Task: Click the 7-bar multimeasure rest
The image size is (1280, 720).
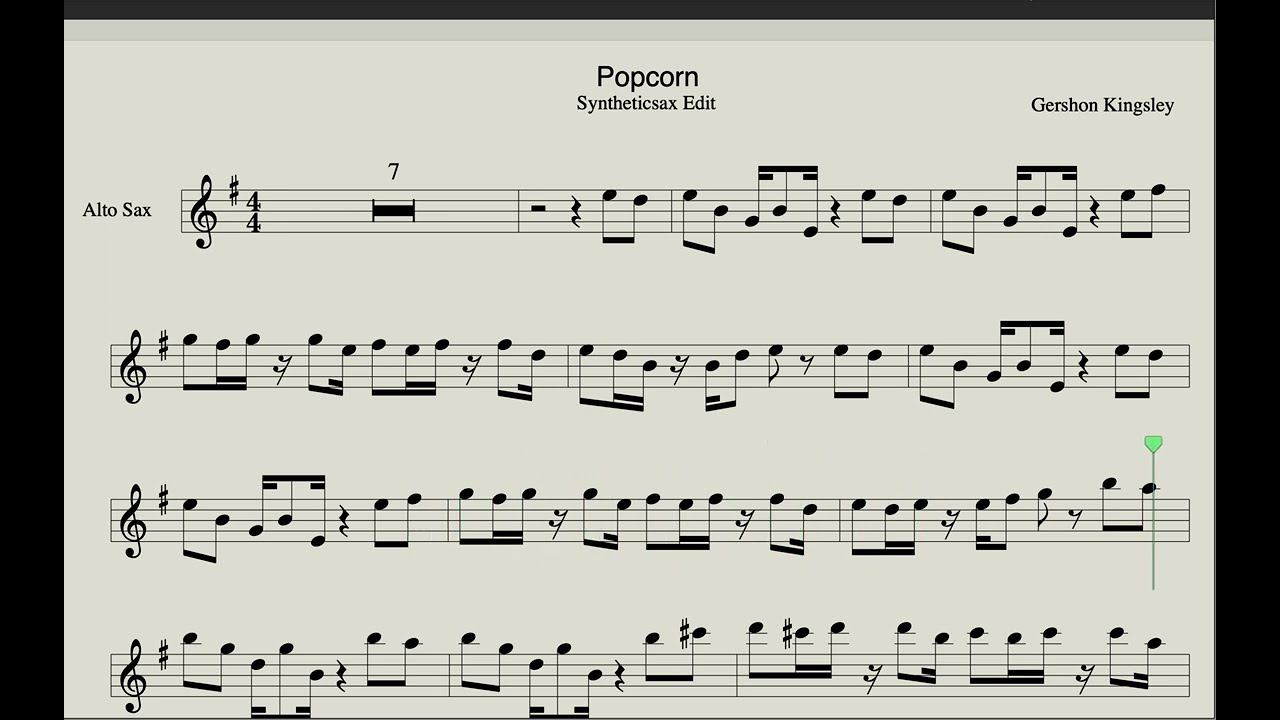Action: pos(393,211)
